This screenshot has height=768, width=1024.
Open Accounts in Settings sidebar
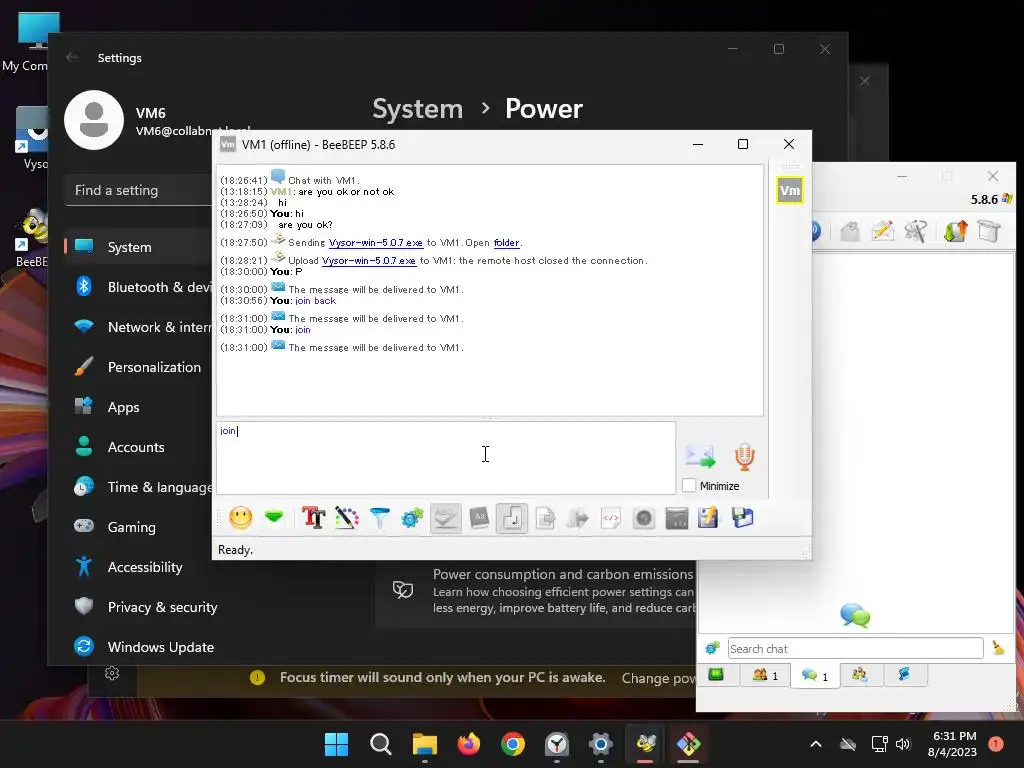[140, 447]
